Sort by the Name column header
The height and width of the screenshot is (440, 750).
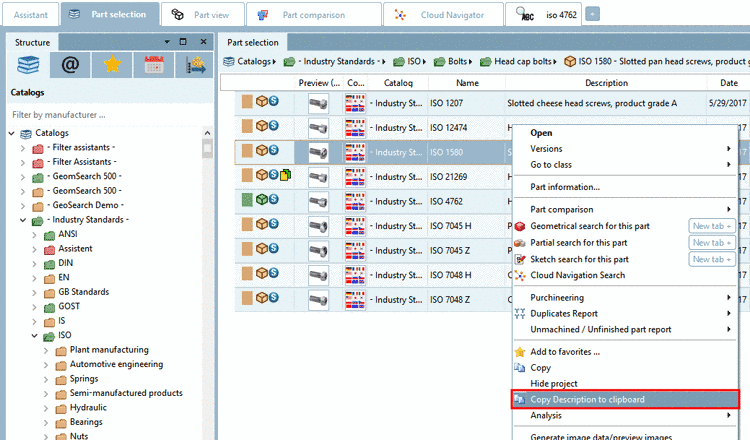tap(467, 83)
